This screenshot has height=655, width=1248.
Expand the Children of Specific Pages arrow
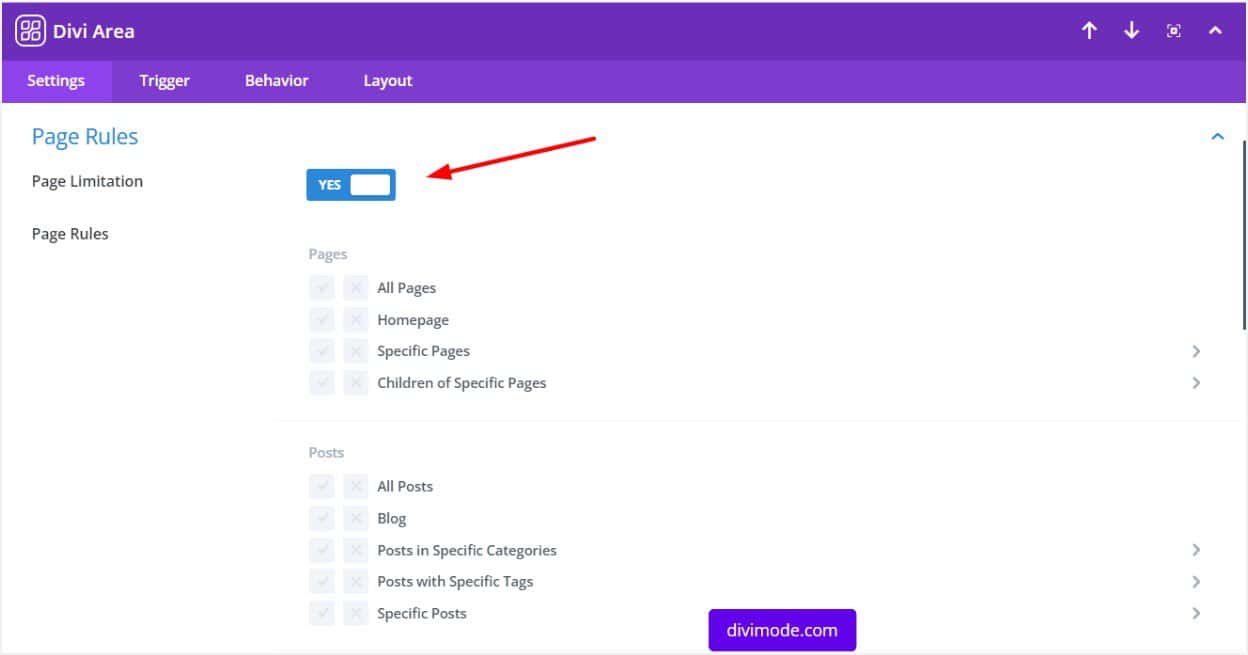[x=1196, y=383]
